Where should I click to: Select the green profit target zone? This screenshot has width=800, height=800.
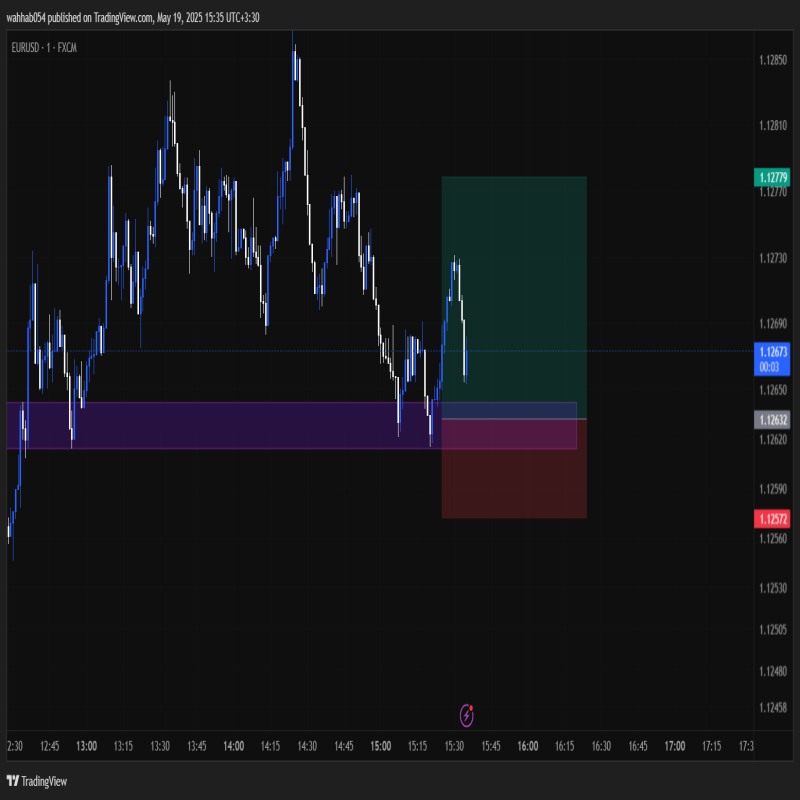[514, 297]
